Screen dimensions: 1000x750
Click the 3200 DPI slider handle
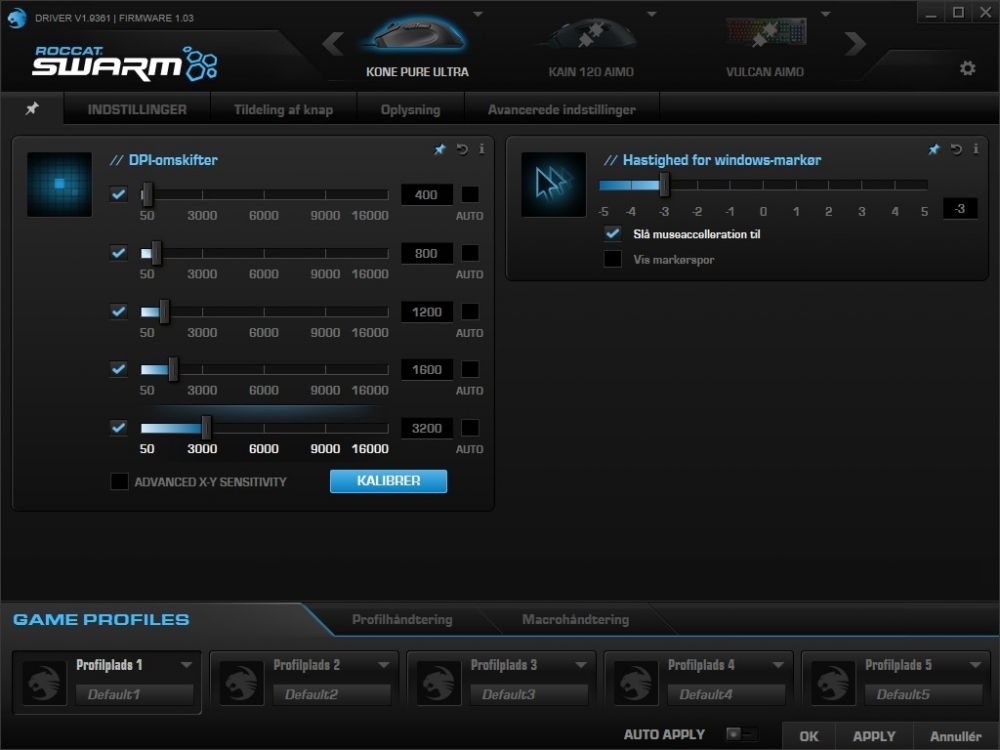[206, 427]
